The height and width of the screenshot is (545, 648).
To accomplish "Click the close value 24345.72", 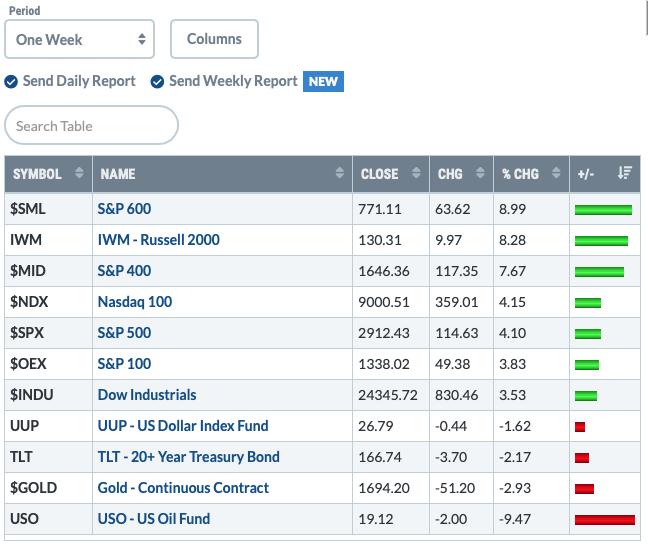I will click(x=388, y=395).
